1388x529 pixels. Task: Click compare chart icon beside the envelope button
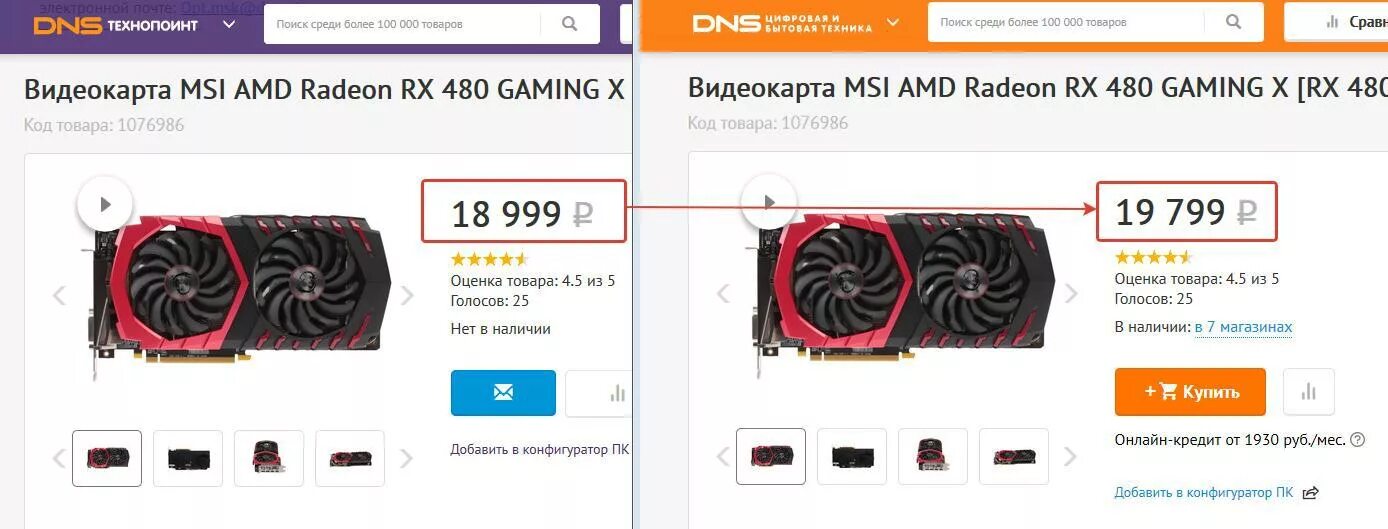pyautogui.click(x=600, y=393)
